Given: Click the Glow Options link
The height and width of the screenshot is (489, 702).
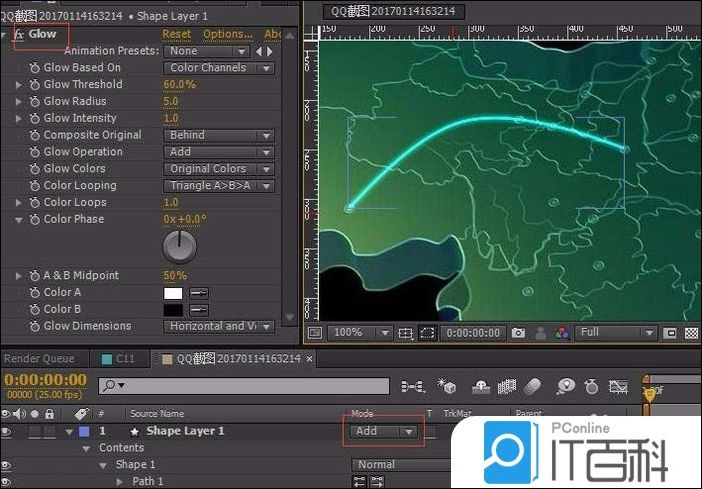Looking at the screenshot, I should tap(227, 34).
